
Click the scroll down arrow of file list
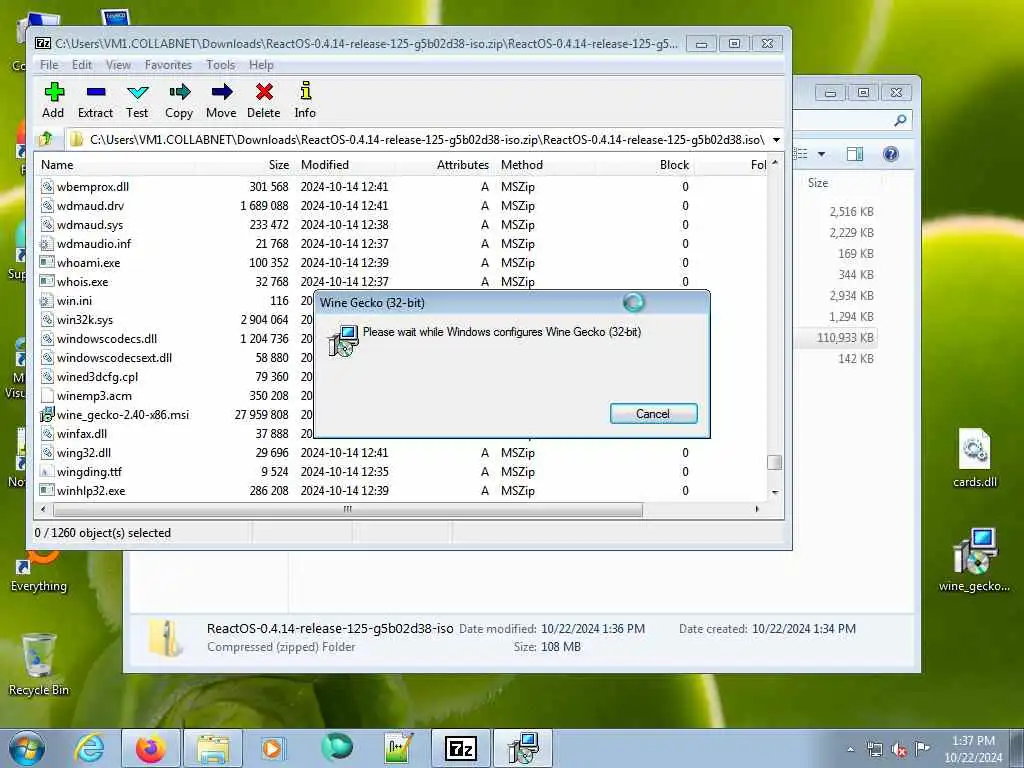(x=775, y=492)
